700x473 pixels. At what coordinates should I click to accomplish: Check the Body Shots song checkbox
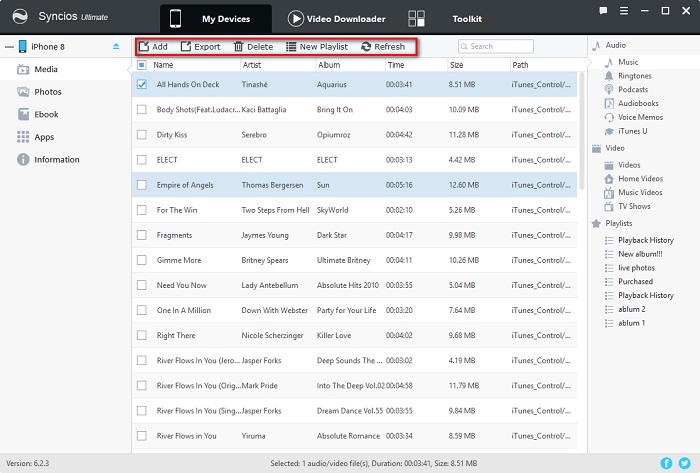pyautogui.click(x=142, y=109)
